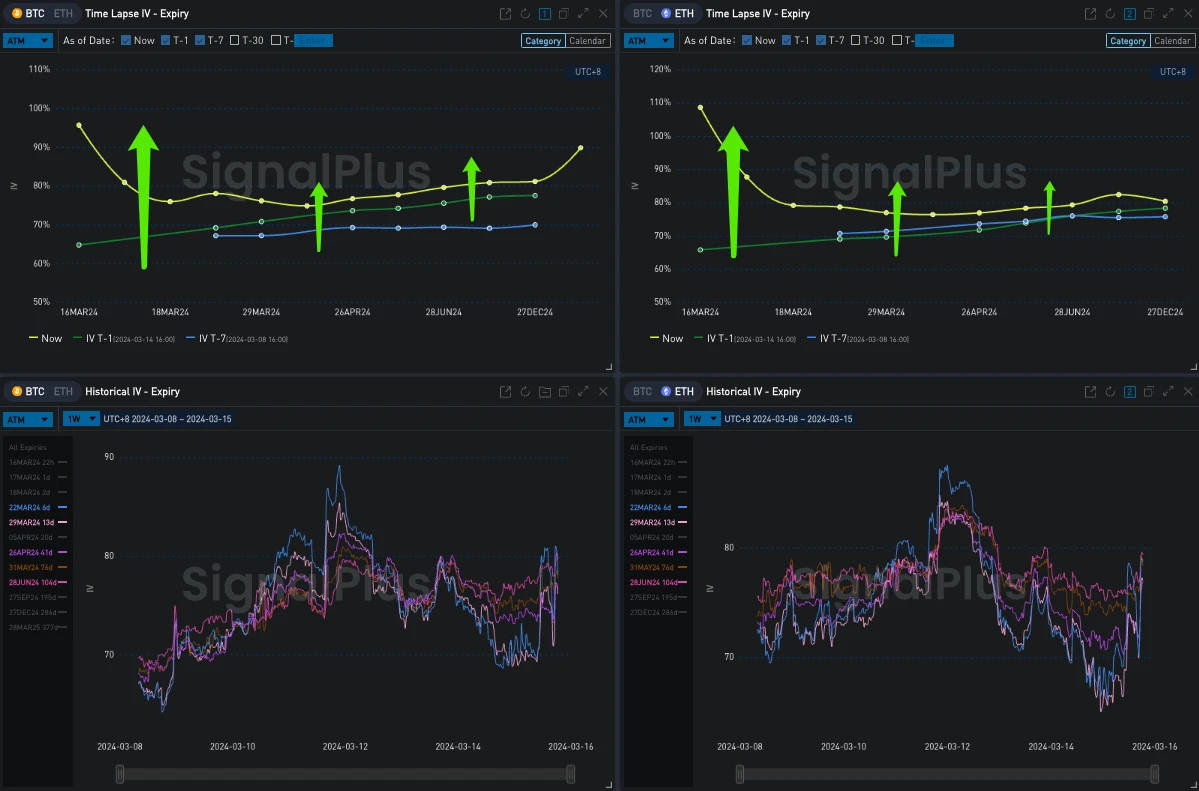Open BTC Time Lapse IV in new window

point(505,13)
